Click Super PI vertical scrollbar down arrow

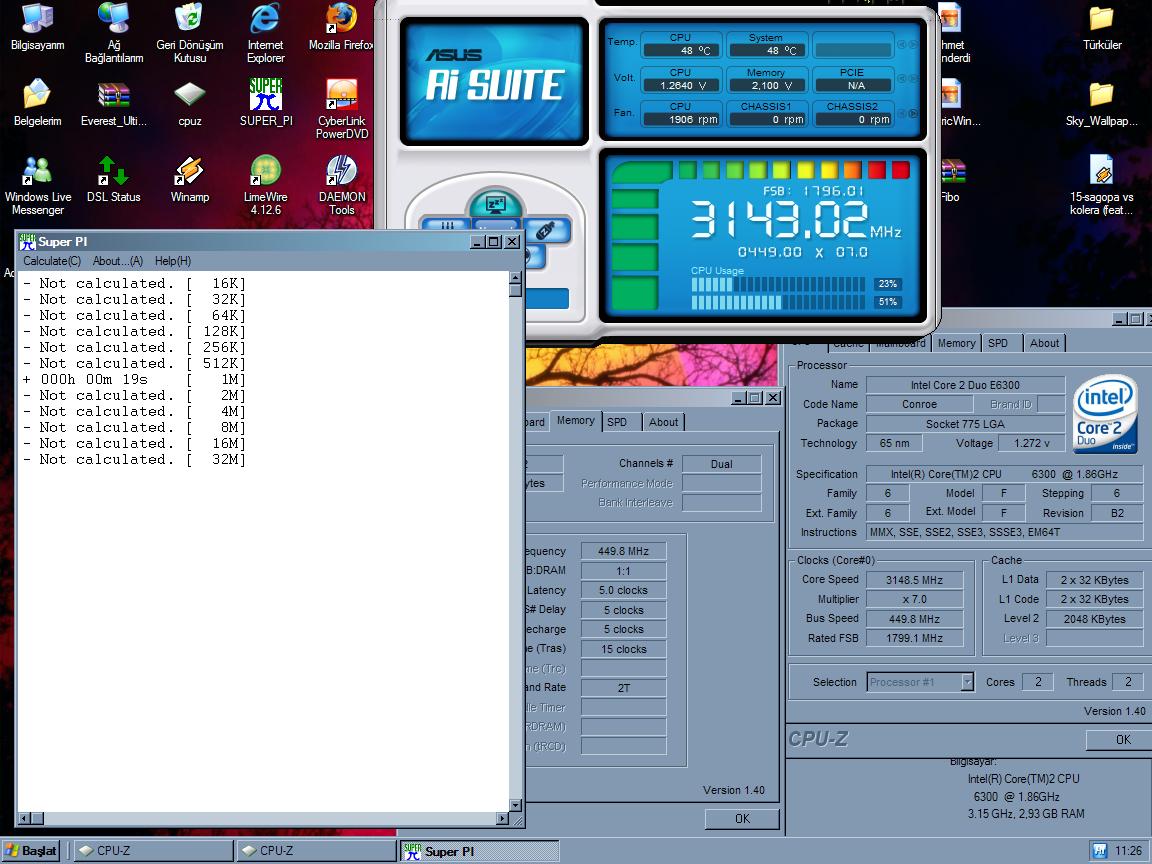(x=516, y=804)
